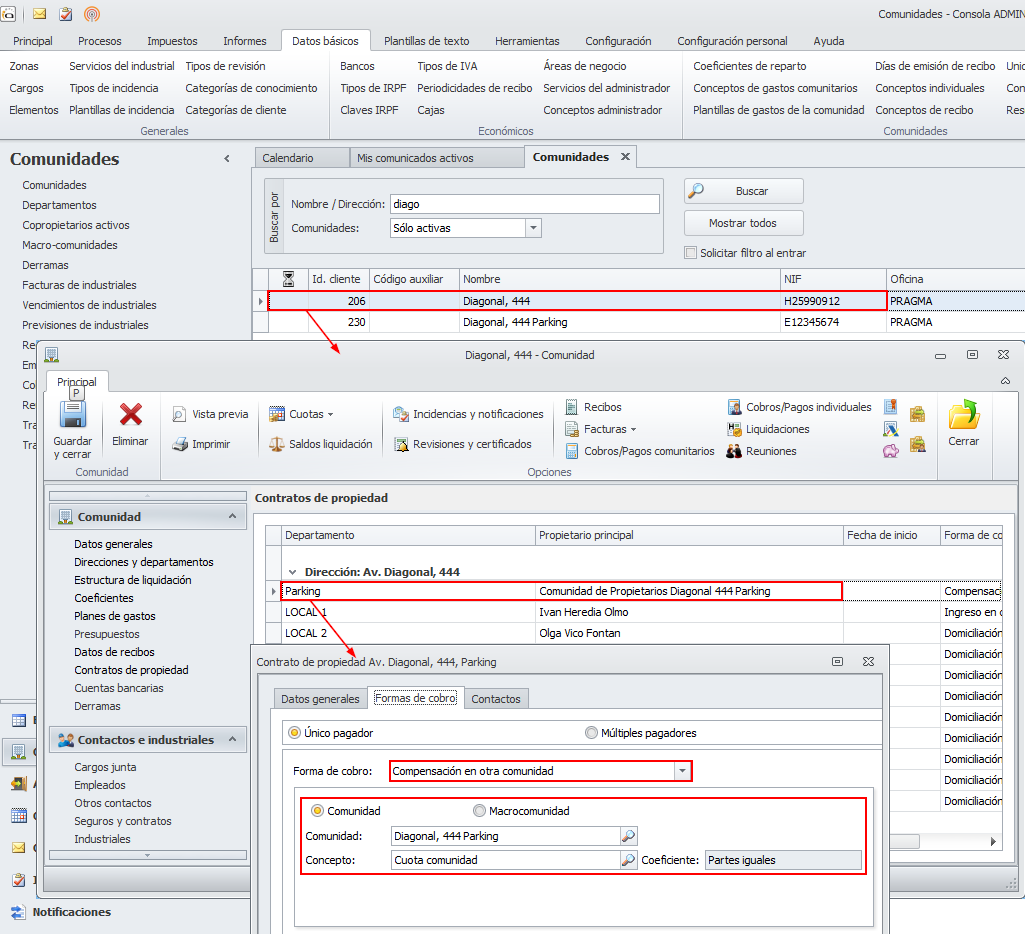Click the red Eliminar X icon

130,415
